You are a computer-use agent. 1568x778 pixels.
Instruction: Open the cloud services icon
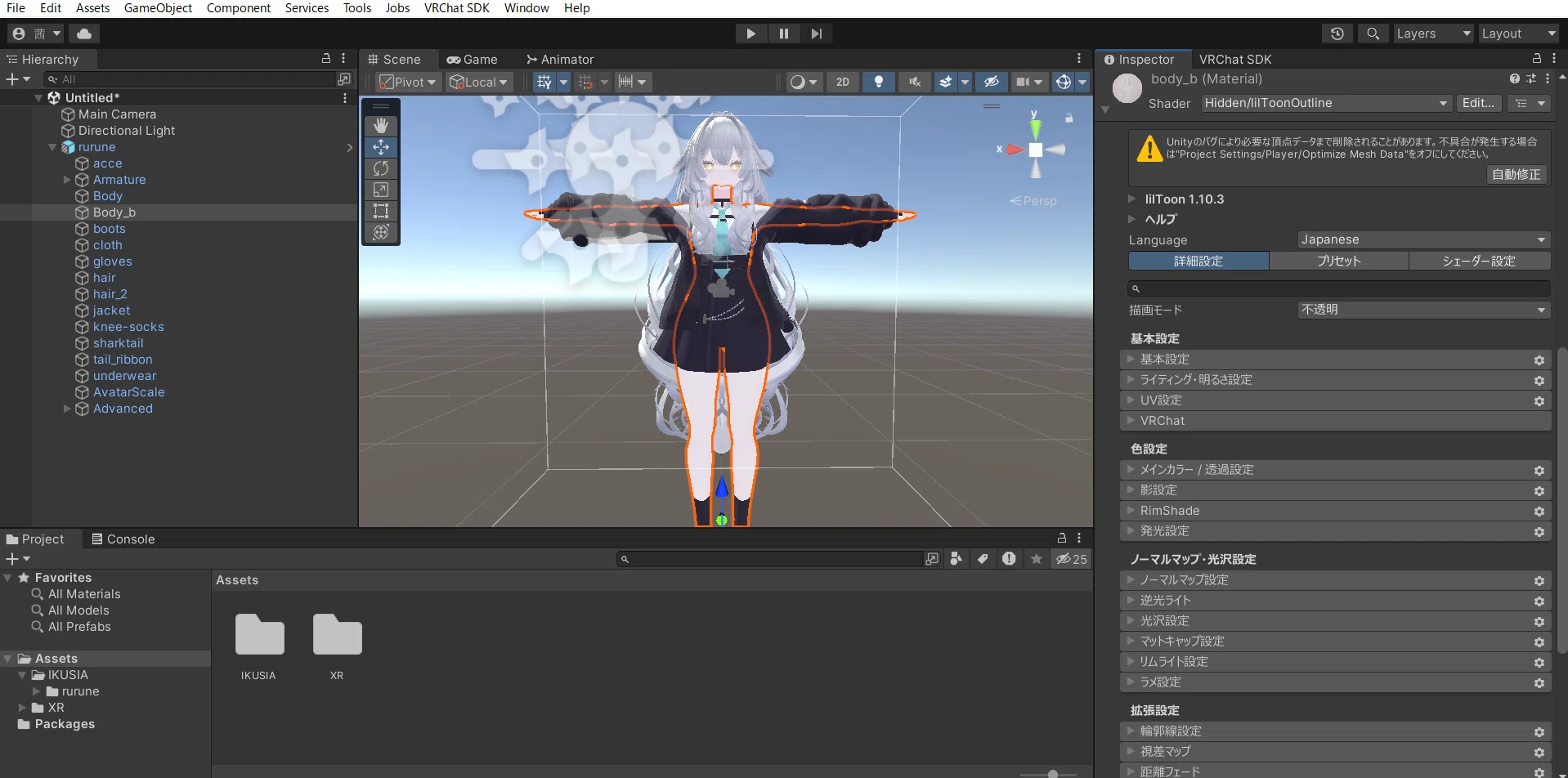pos(84,34)
